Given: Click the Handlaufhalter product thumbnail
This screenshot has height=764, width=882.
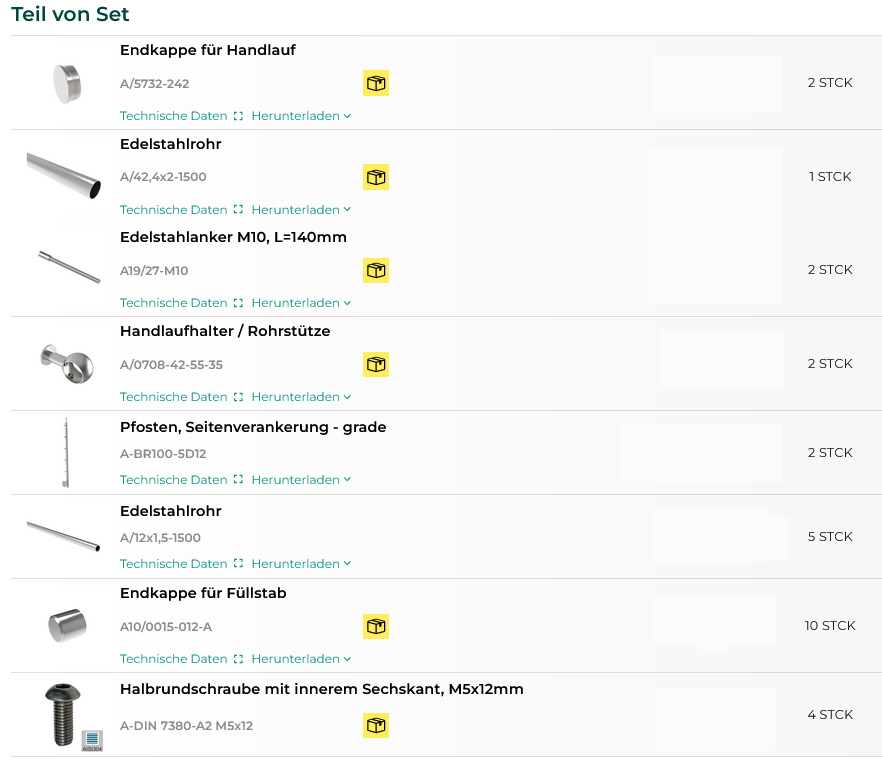Looking at the screenshot, I should (x=67, y=364).
